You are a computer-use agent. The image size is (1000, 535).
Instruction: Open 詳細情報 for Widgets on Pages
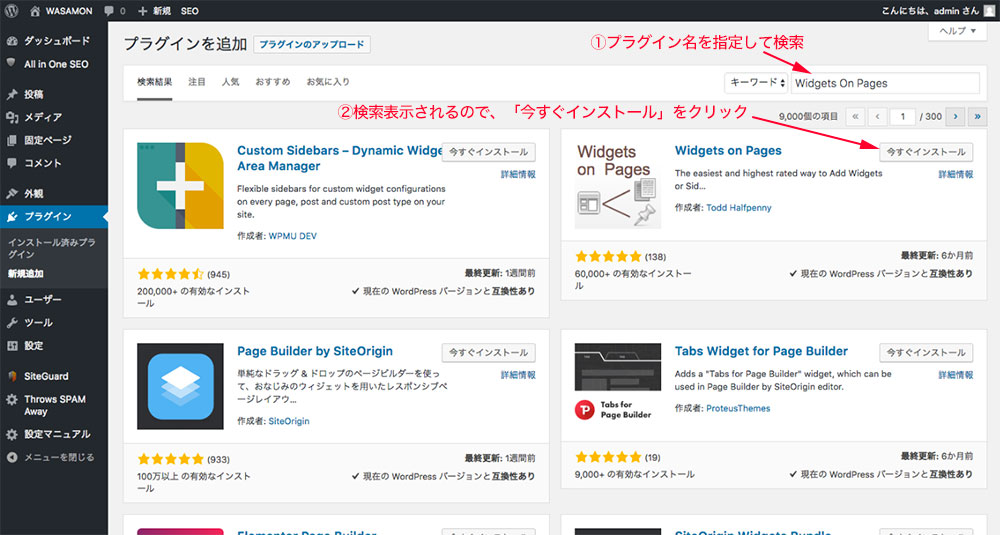tap(955, 174)
